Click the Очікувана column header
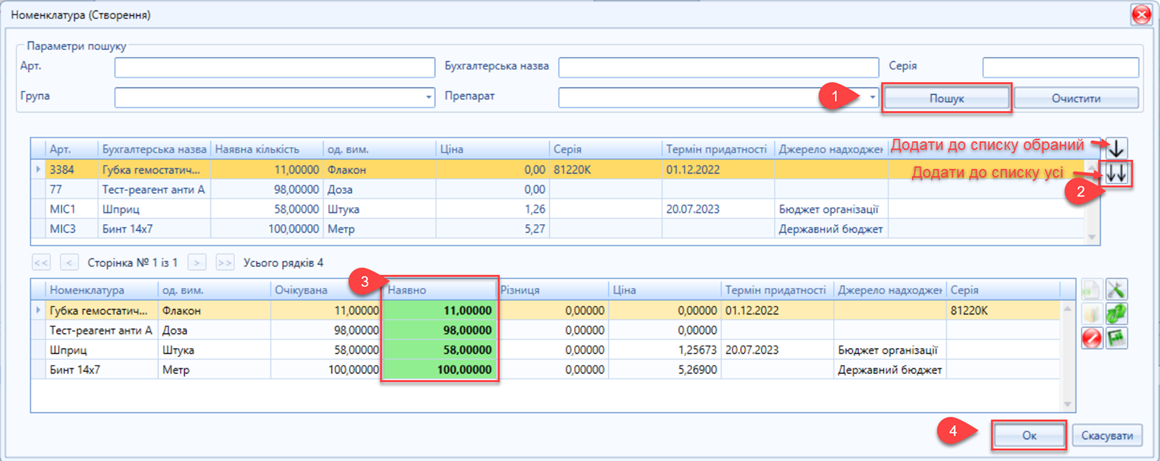The image size is (1160, 461). pyautogui.click(x=327, y=290)
